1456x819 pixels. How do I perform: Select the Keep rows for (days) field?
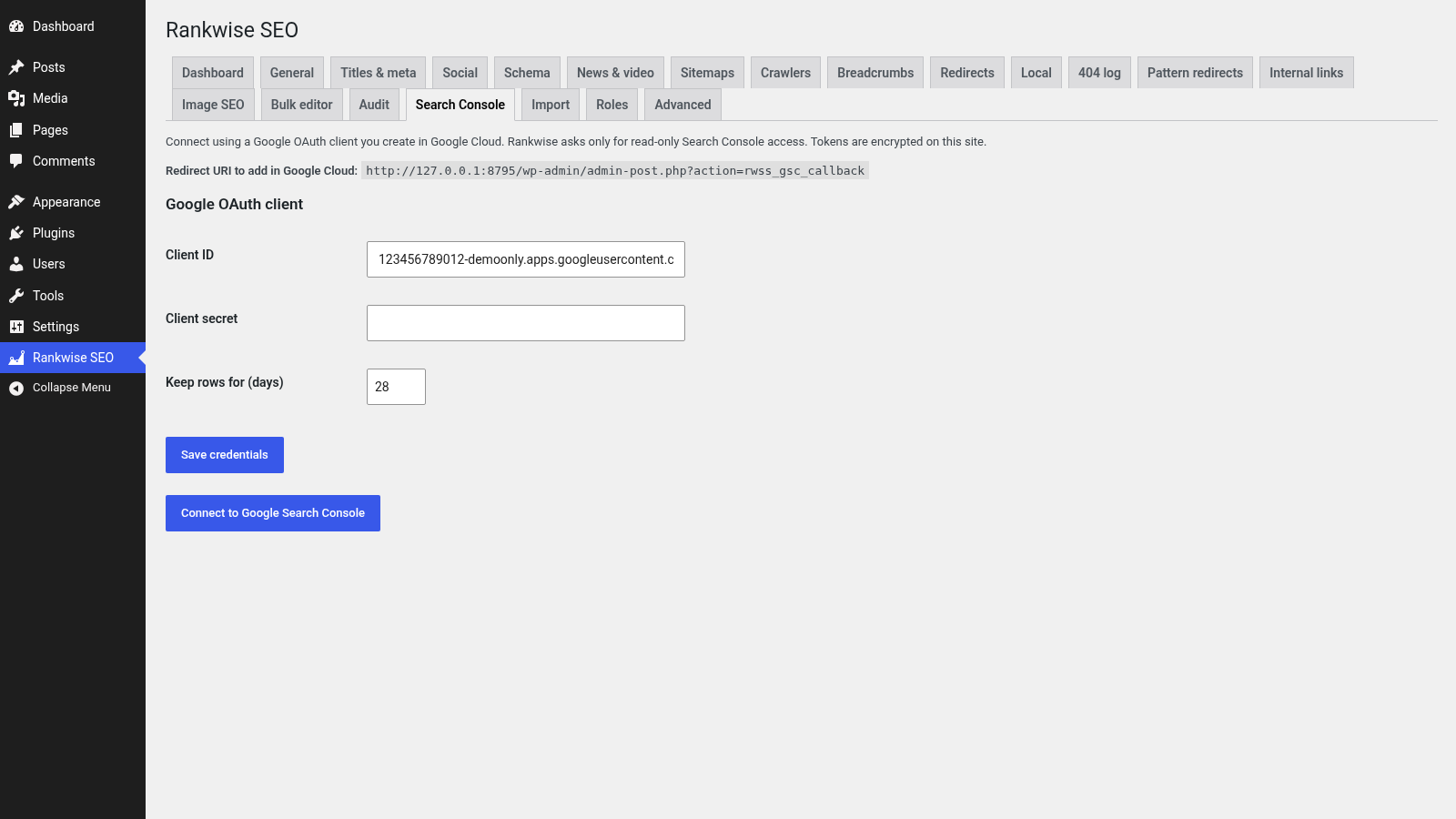click(396, 387)
